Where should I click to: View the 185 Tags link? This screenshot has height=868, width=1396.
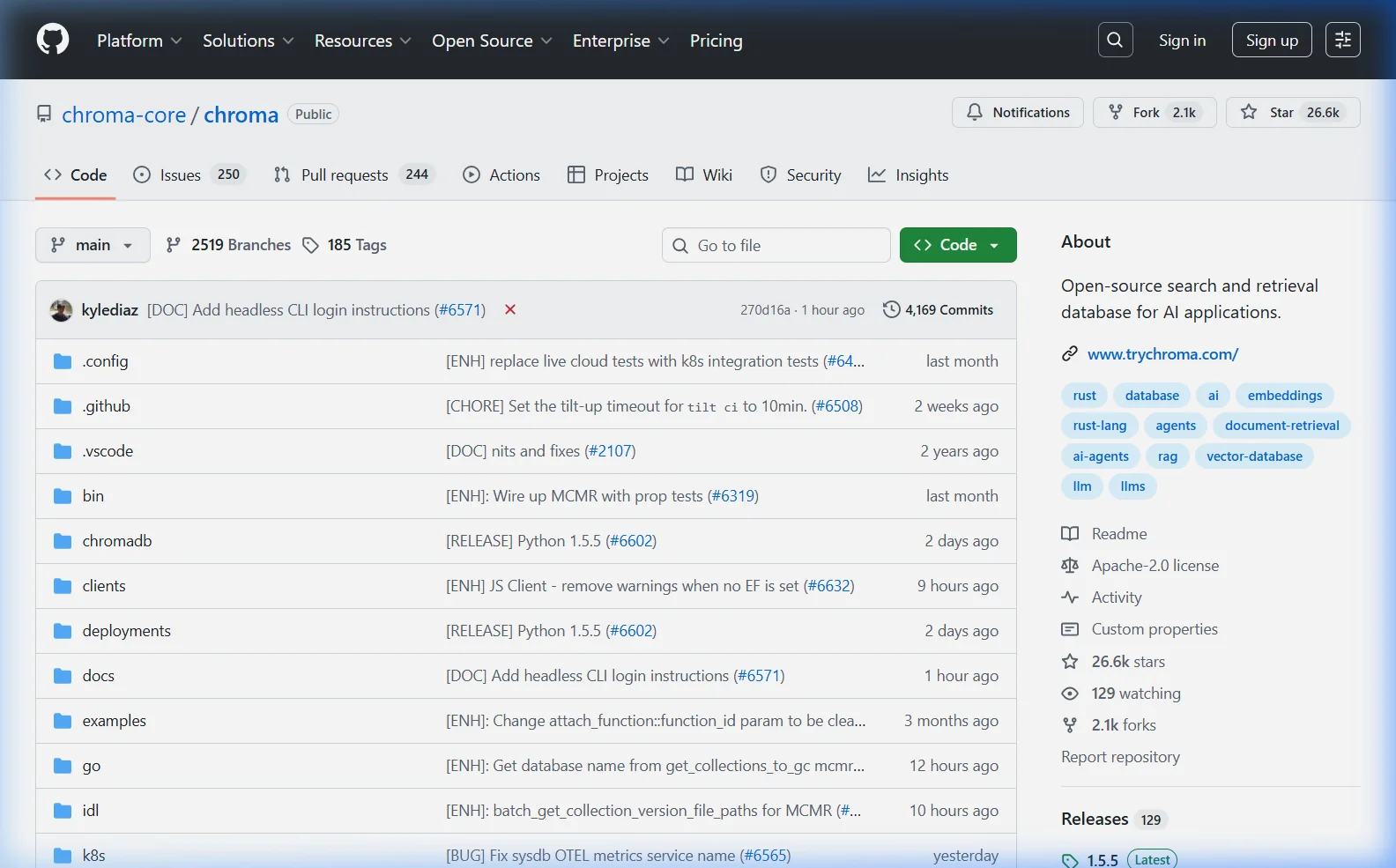pyautogui.click(x=345, y=245)
